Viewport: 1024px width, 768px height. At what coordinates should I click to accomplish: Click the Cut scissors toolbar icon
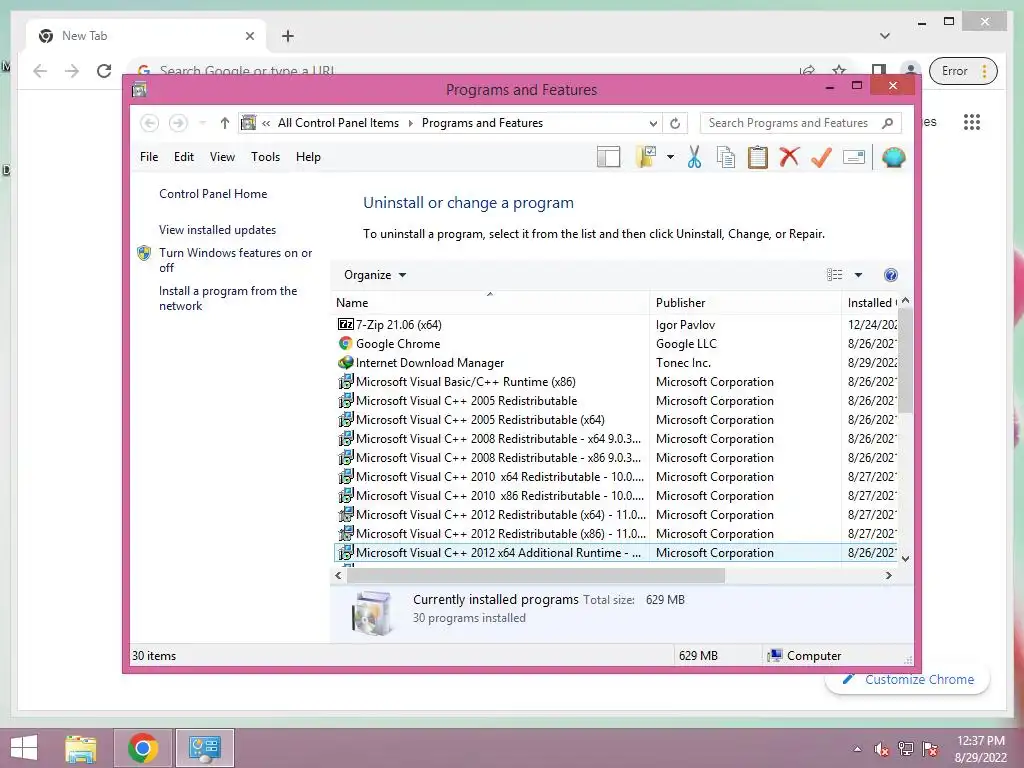coord(694,157)
